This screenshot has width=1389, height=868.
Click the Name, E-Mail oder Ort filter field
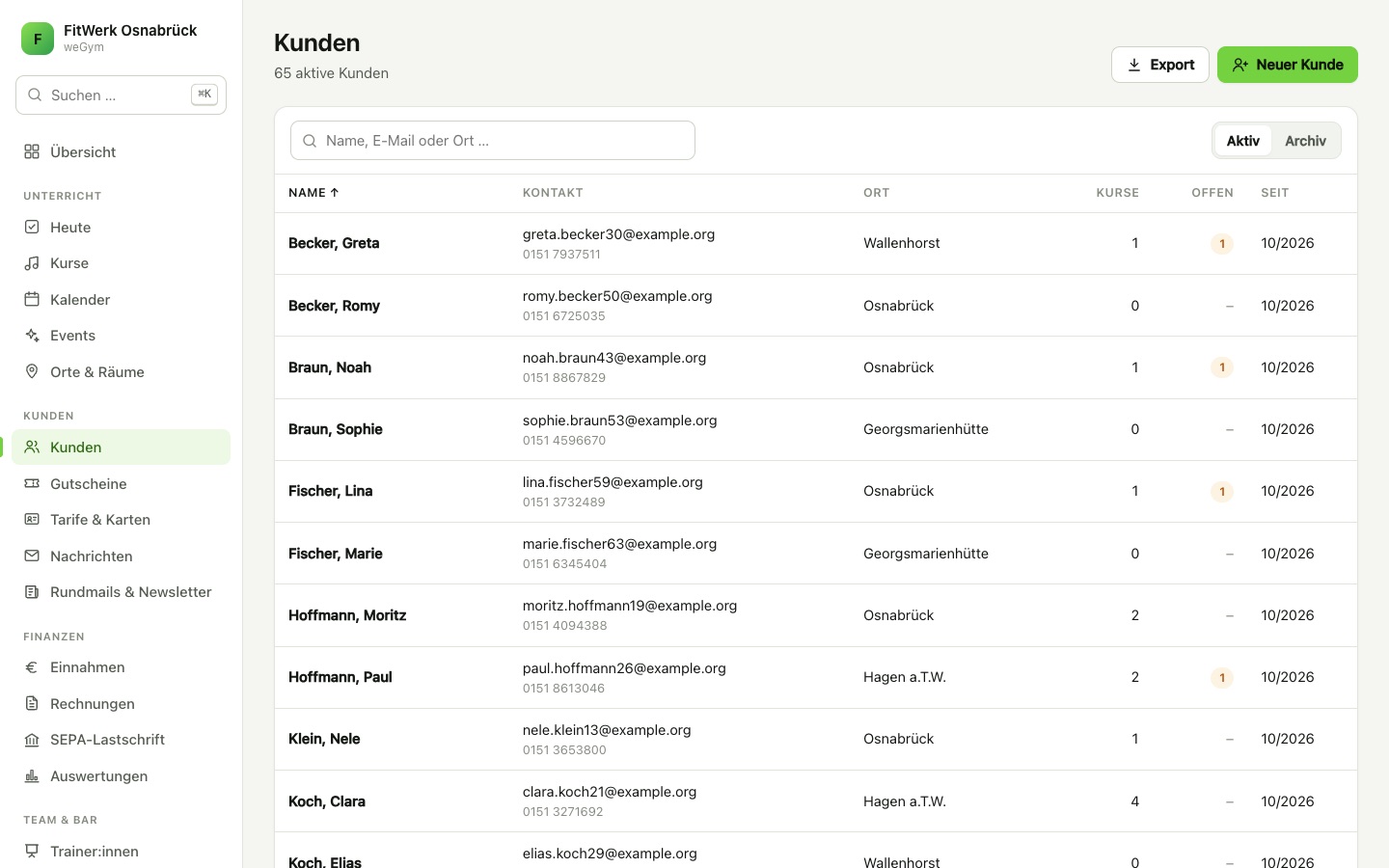tap(493, 141)
